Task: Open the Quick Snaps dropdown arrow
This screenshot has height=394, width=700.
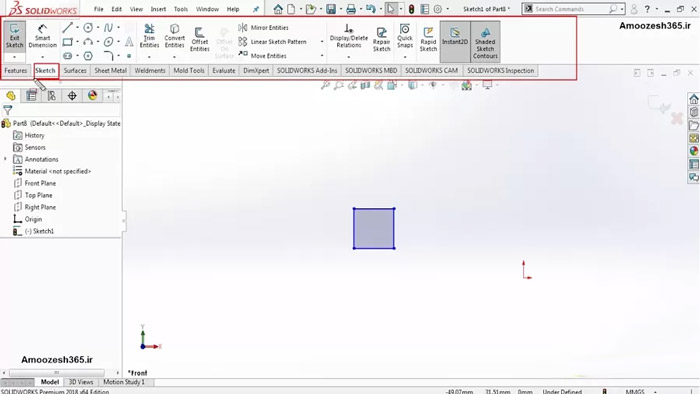Action: [x=405, y=57]
